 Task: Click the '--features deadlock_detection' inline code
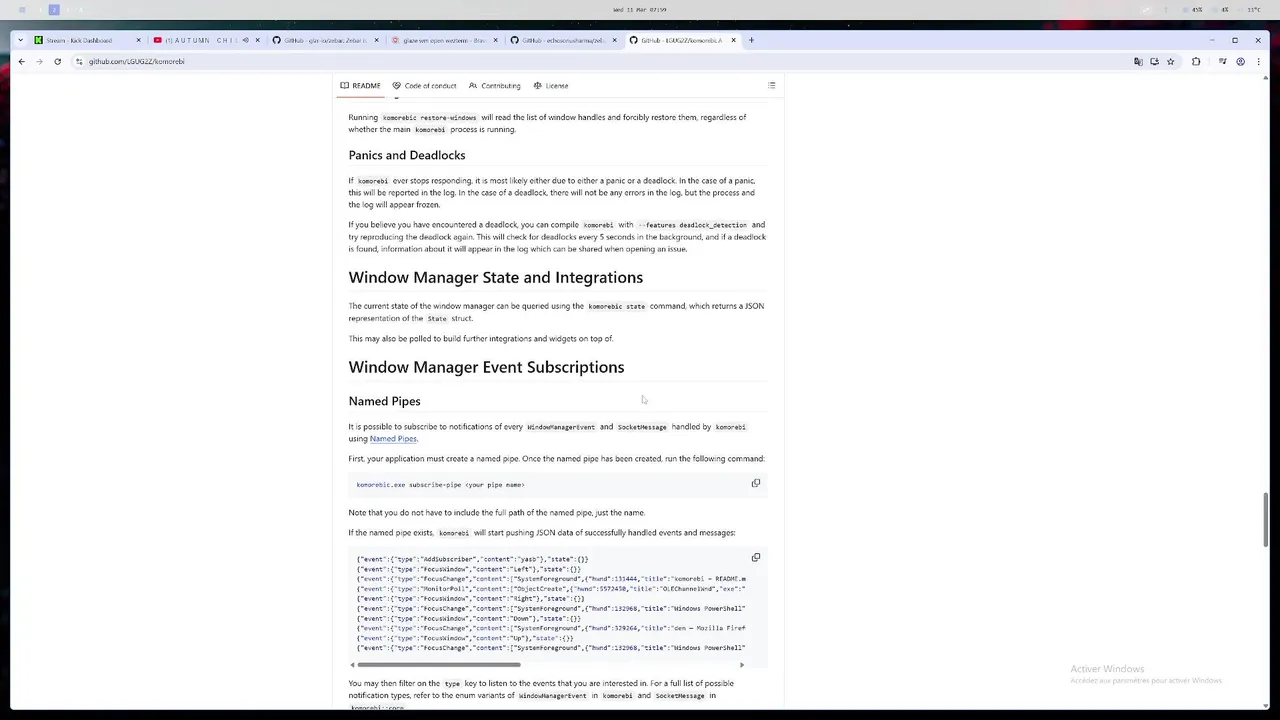692,225
